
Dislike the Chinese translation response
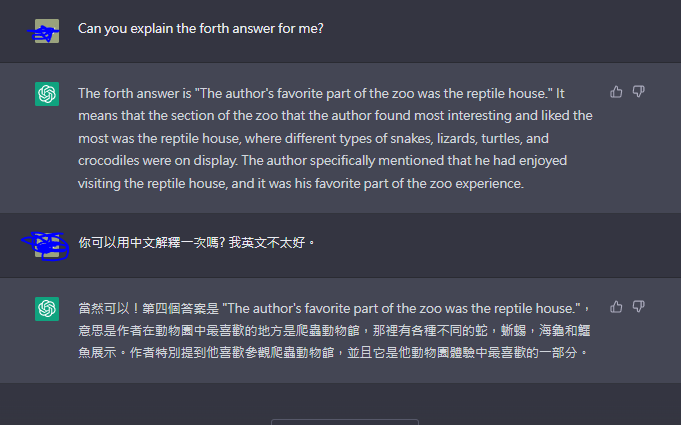pos(639,306)
